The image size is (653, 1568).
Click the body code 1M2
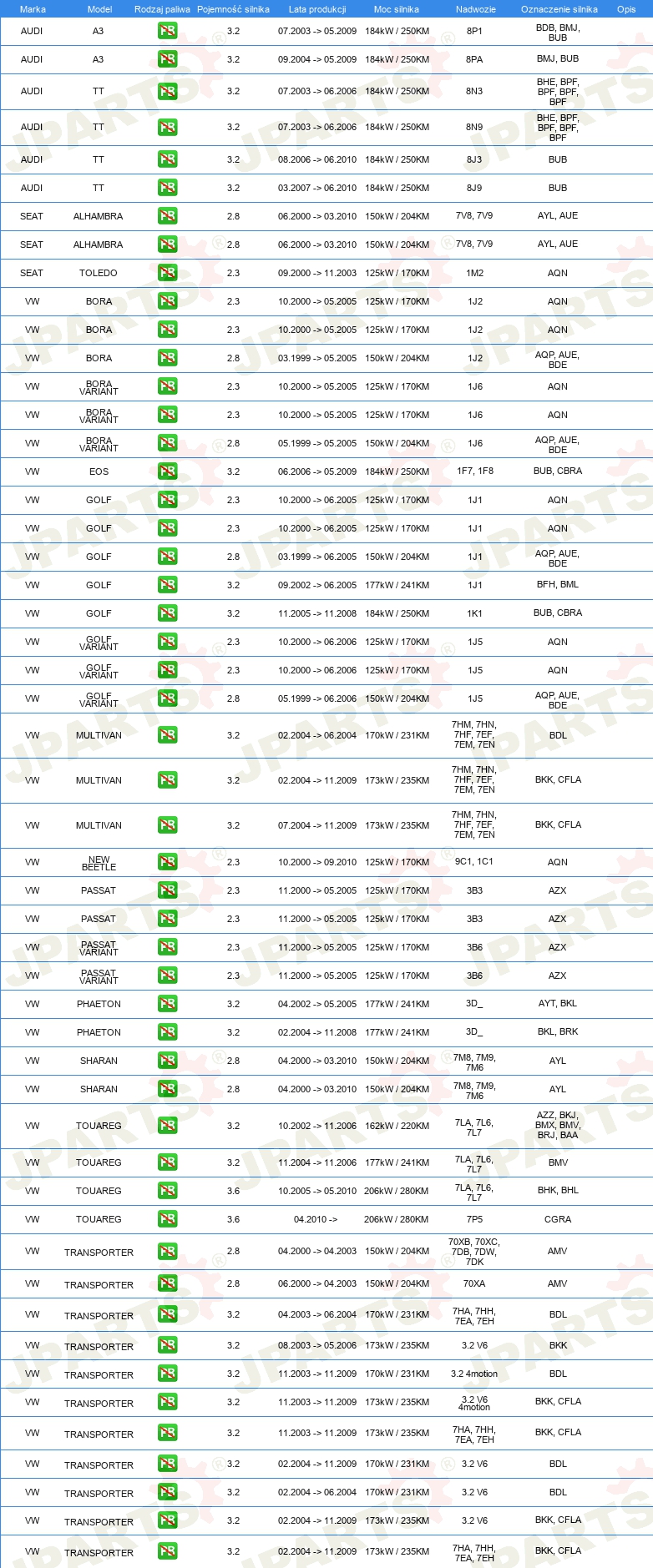point(474,273)
